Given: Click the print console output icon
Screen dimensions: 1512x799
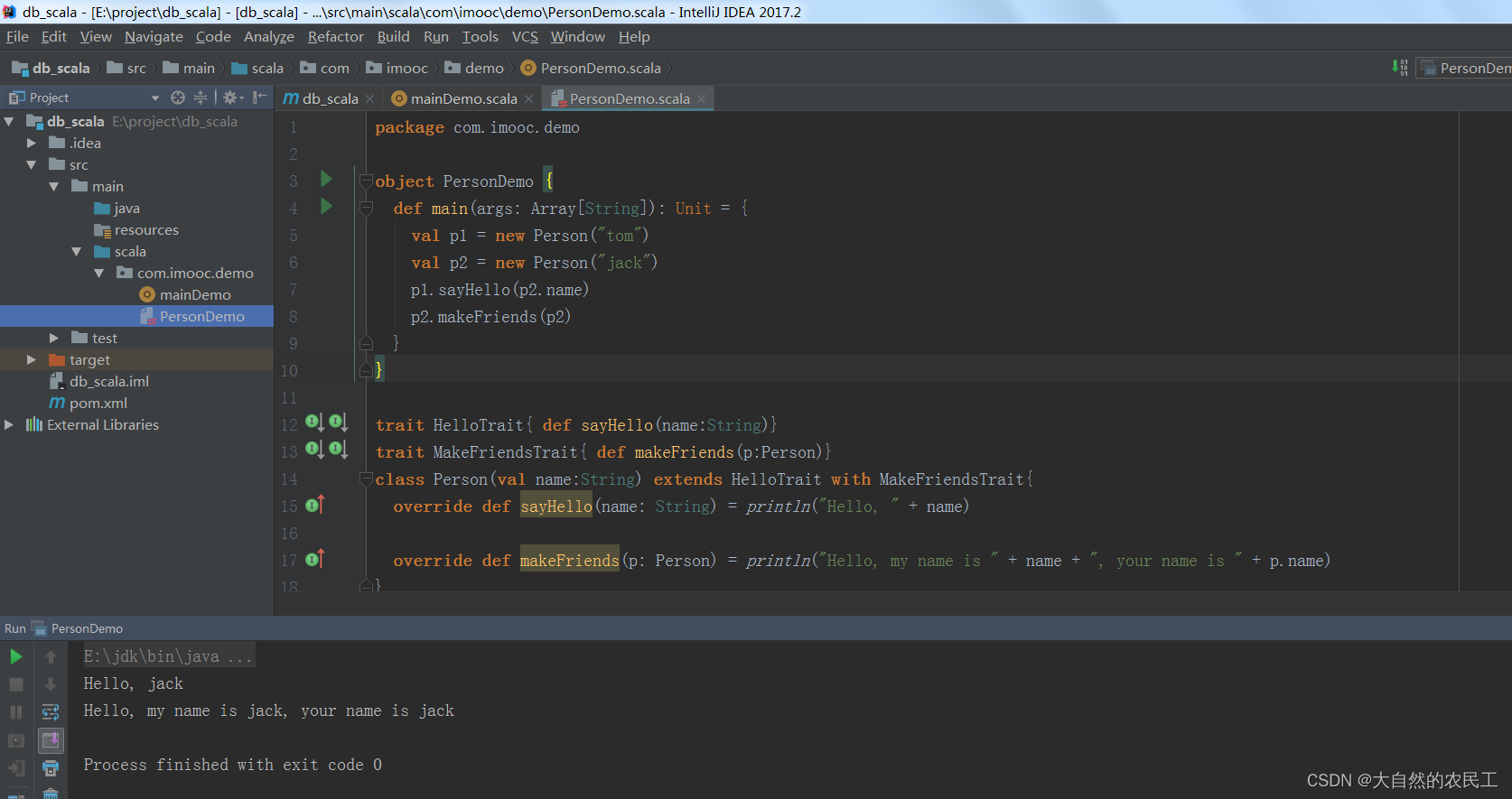Looking at the screenshot, I should 51,768.
